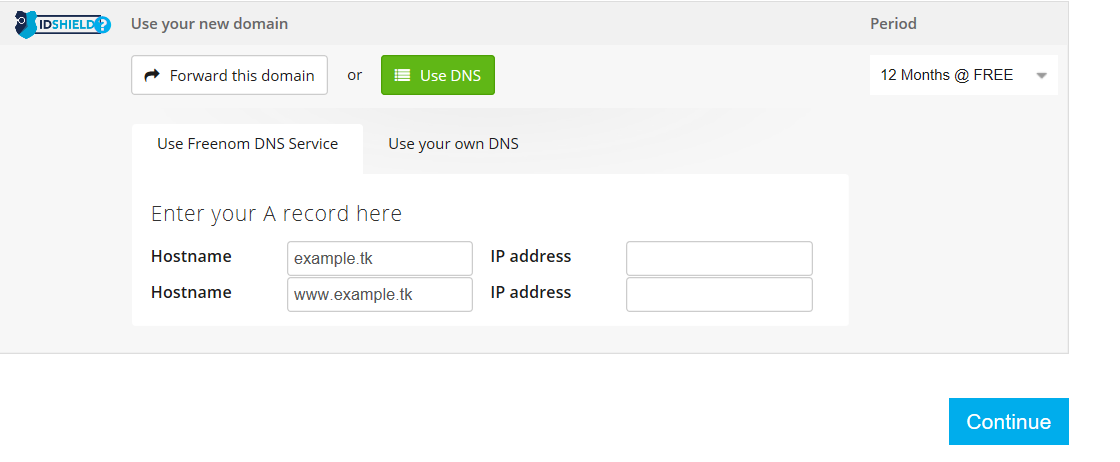Open the 12 Months @ FREE period dropdown
The height and width of the screenshot is (462, 1120).
click(x=946, y=75)
